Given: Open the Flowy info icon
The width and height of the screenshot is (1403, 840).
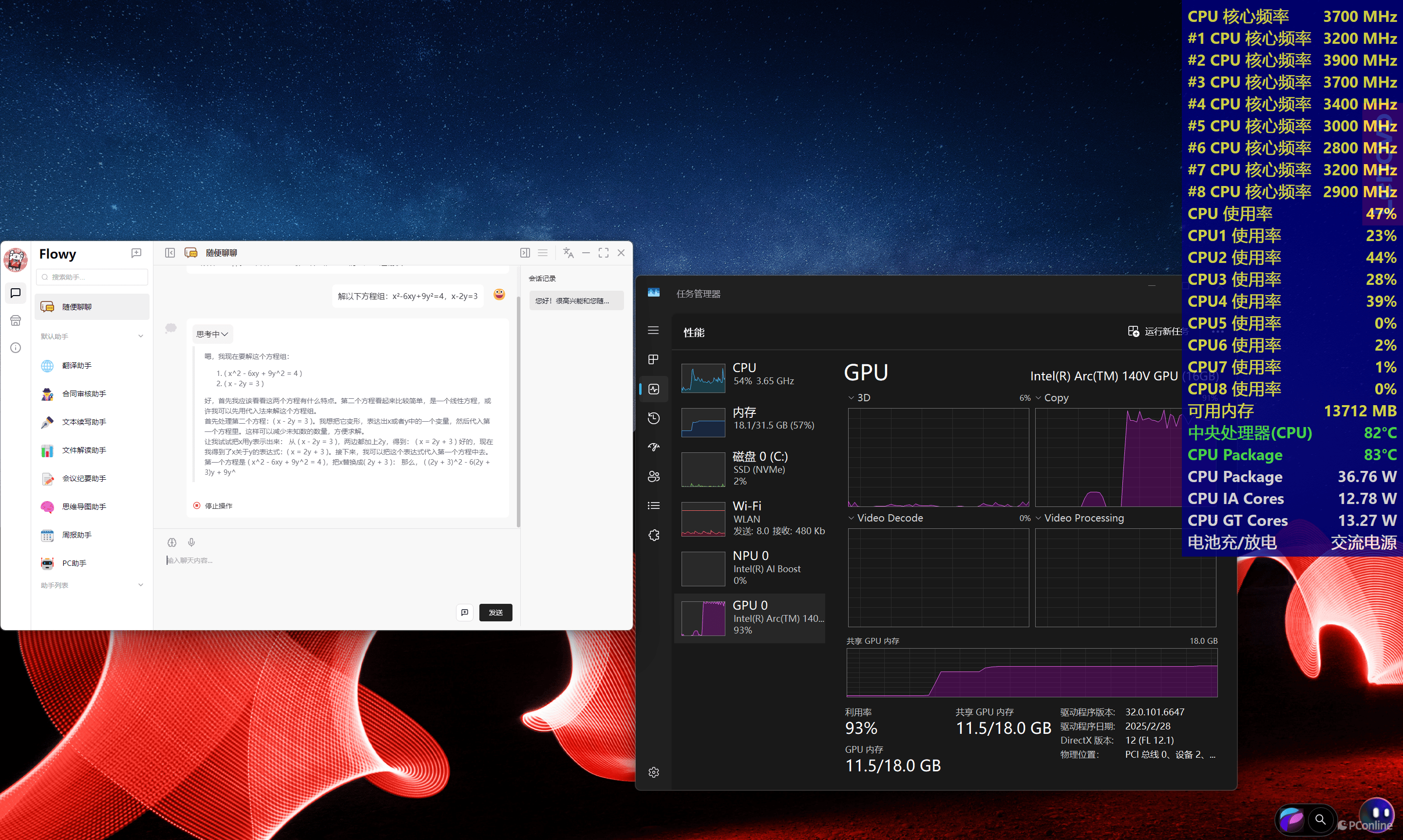Looking at the screenshot, I should (15, 348).
